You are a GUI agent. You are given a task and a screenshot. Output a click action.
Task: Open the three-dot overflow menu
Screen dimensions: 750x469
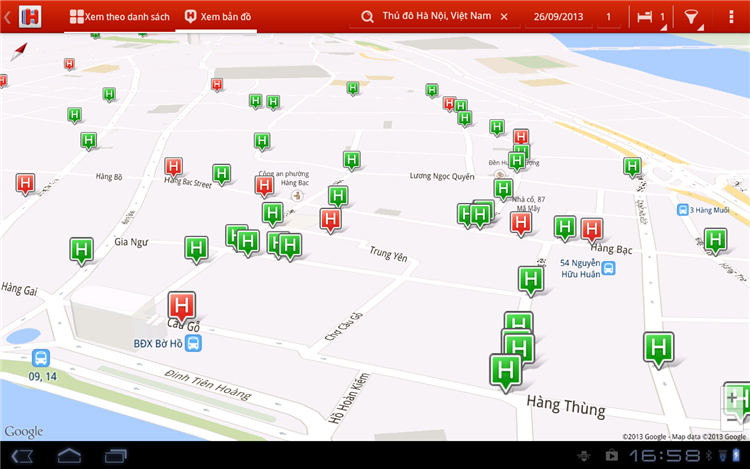(735, 17)
